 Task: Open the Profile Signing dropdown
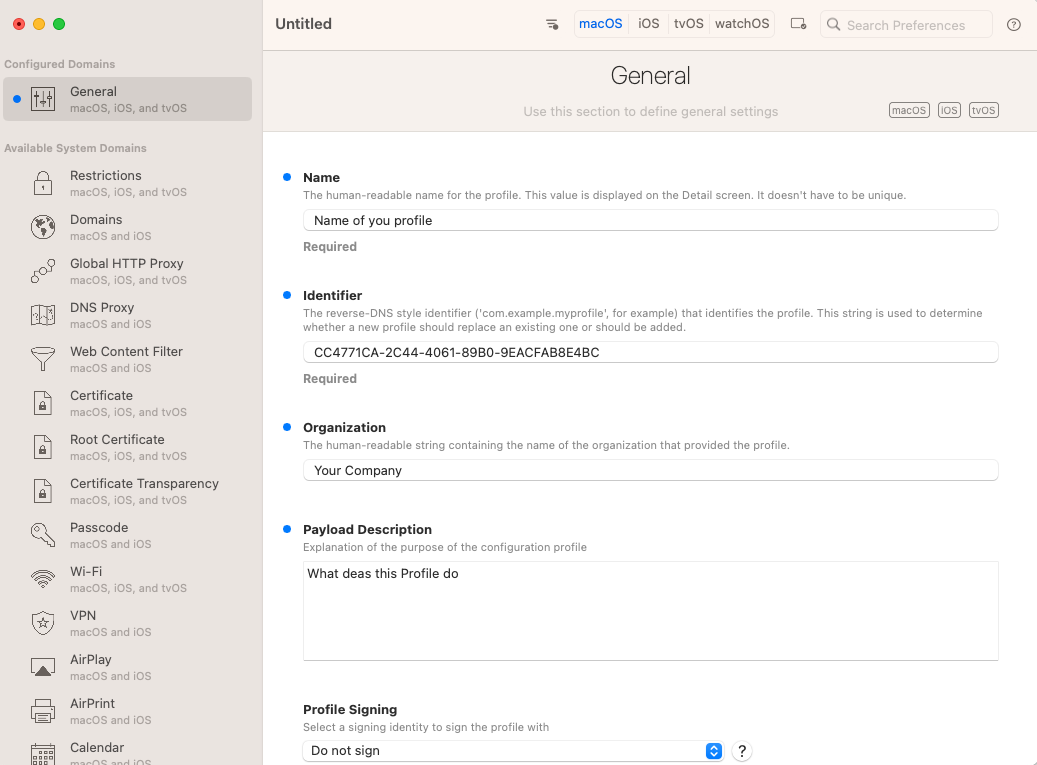point(513,751)
